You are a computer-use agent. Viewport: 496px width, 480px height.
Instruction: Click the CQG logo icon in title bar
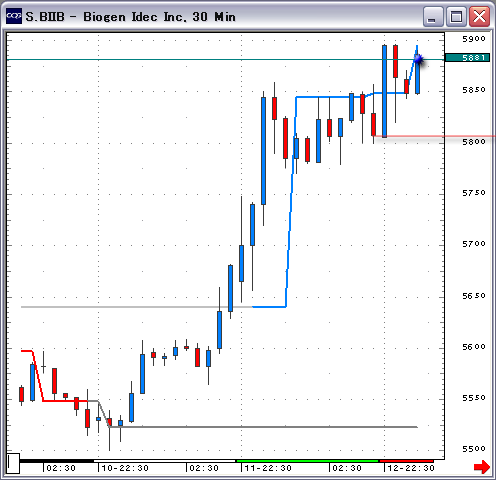point(14,16)
